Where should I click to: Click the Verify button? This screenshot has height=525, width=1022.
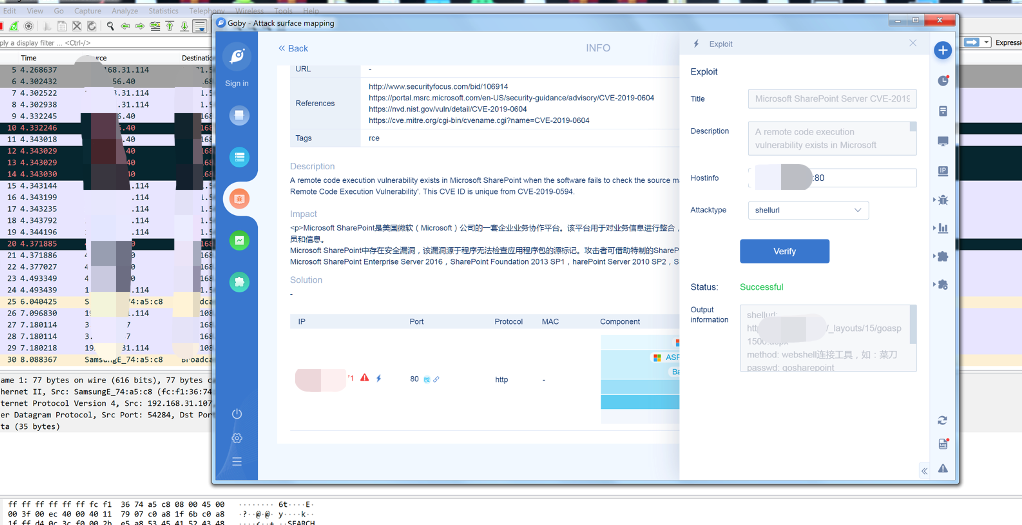tap(784, 251)
